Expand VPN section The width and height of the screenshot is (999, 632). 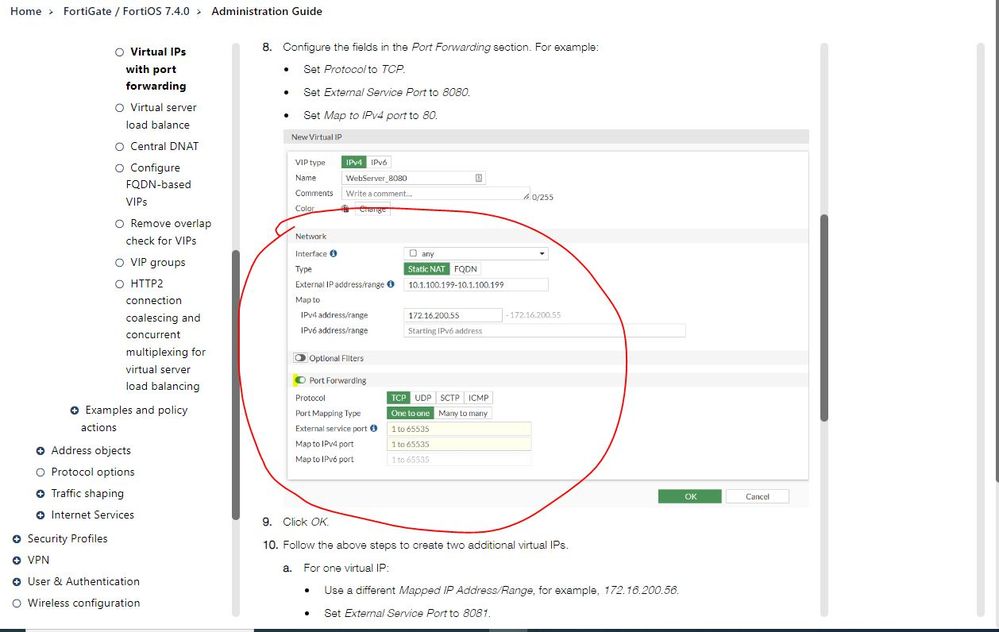[17, 560]
